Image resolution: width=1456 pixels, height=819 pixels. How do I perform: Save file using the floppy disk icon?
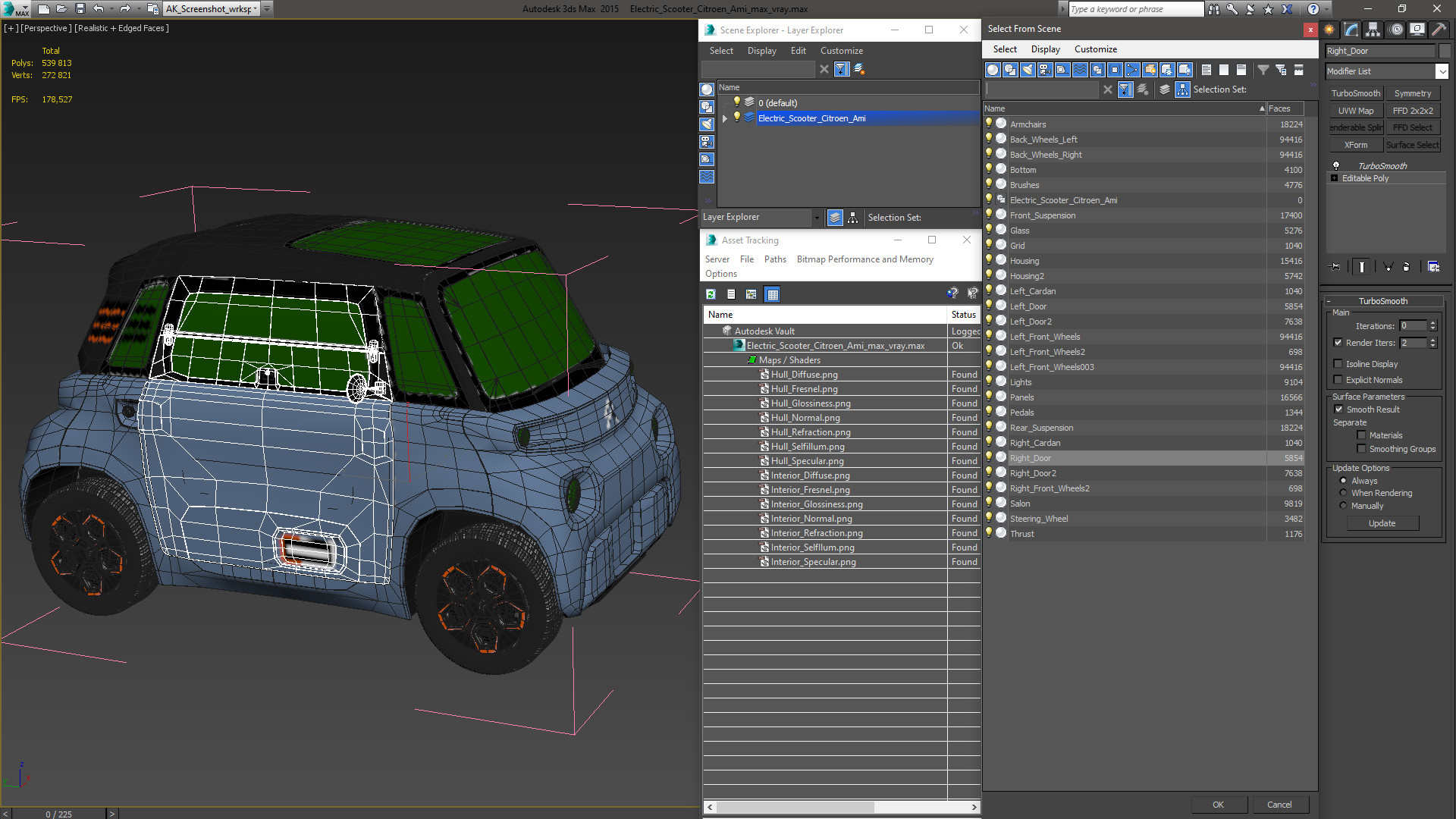click(x=80, y=9)
